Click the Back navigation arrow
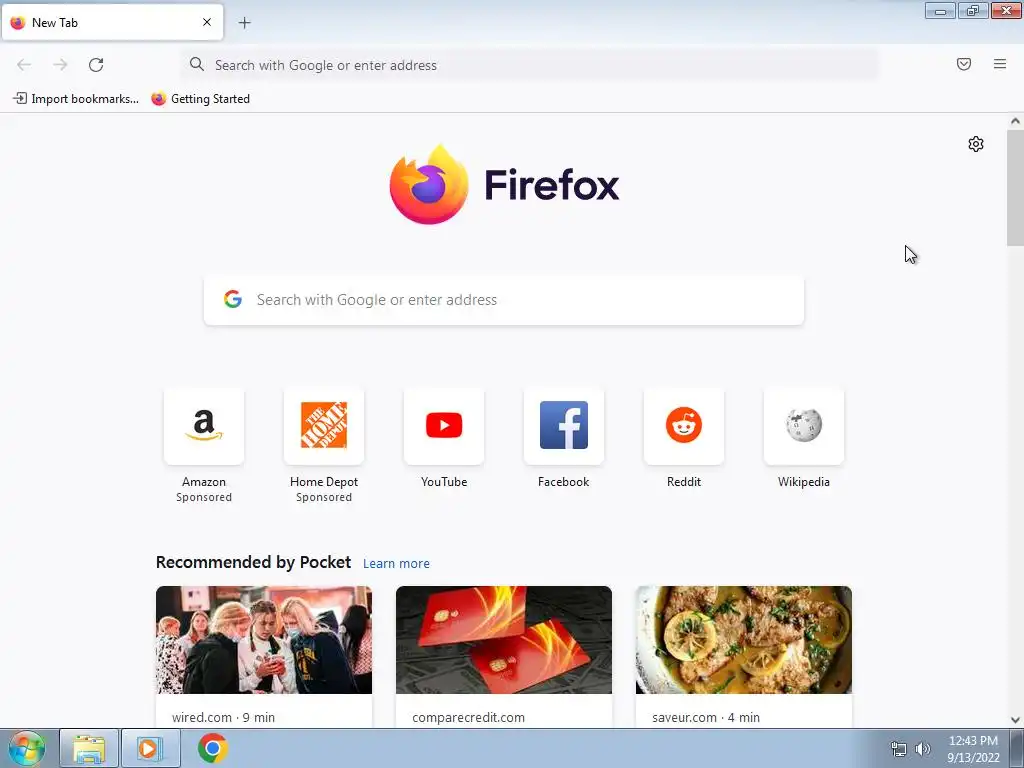Viewport: 1024px width, 768px height. pyautogui.click(x=24, y=65)
